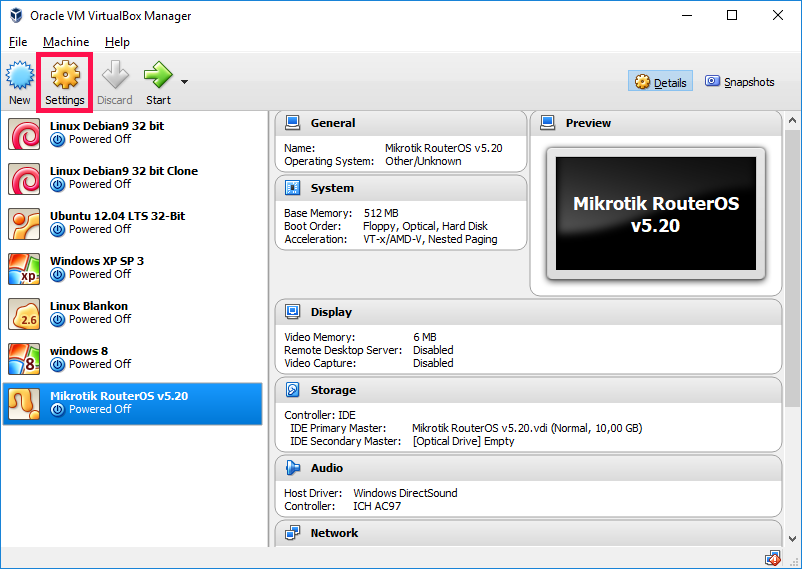Click Powered Off status icon under Linux Blankon
The image size is (802, 569).
tap(58, 319)
